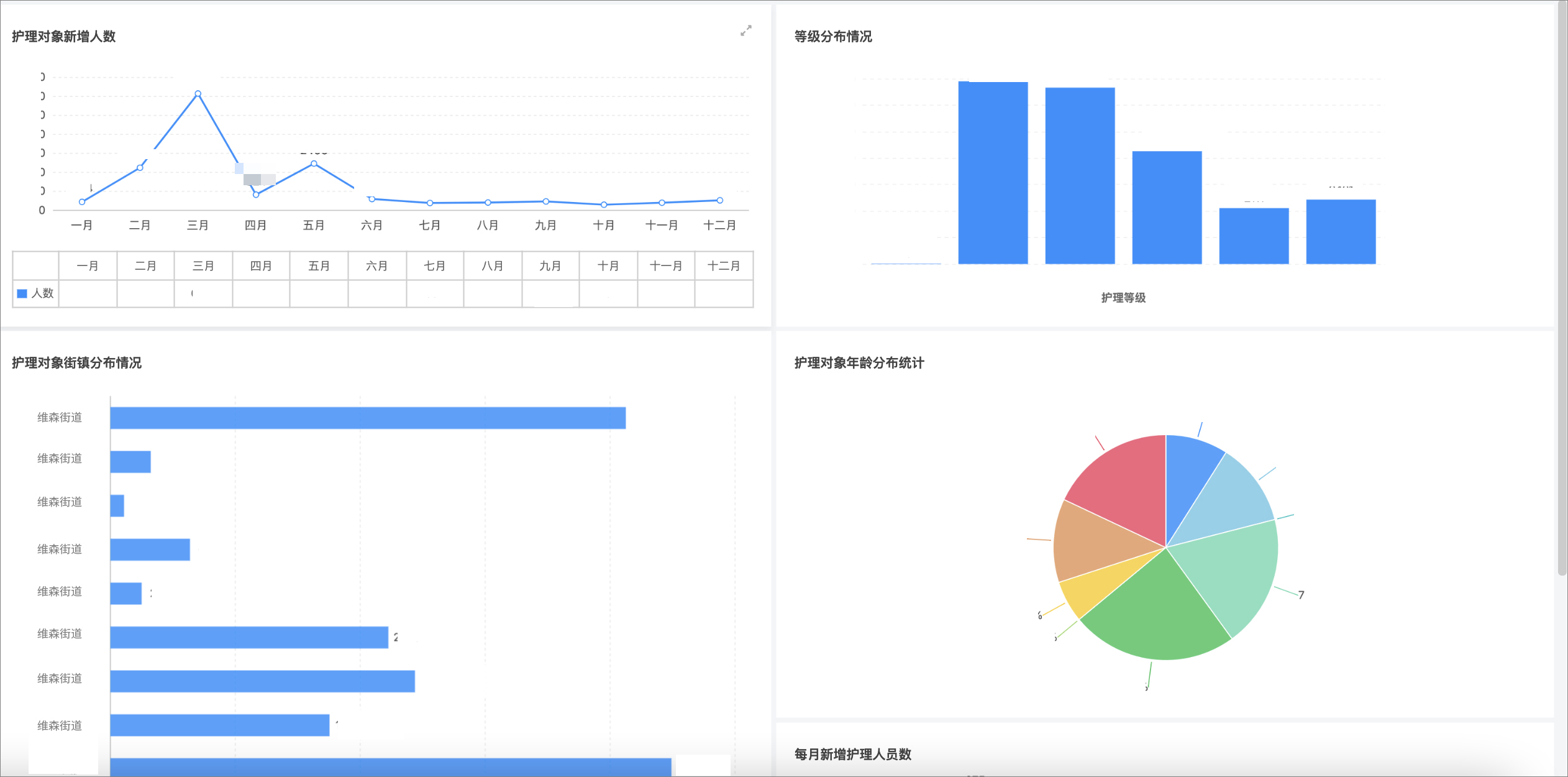
Task: Expand the 每月新增护理人员数 section
Action: (x=852, y=755)
